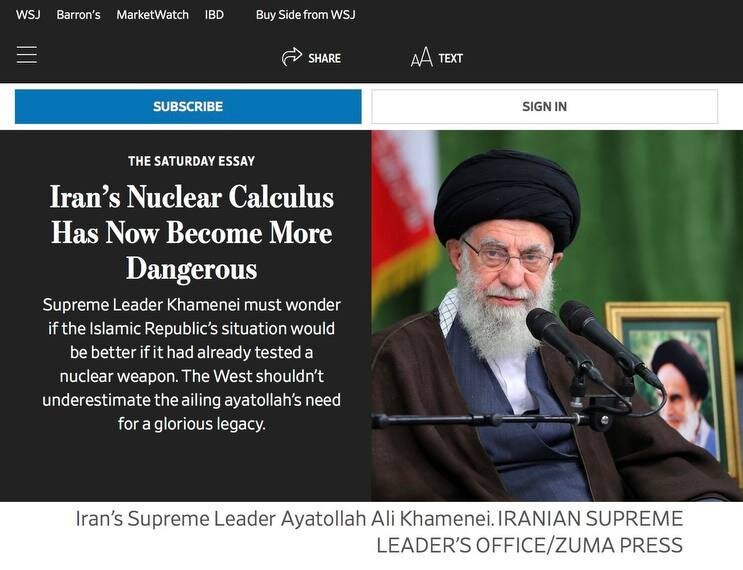The width and height of the screenshot is (743, 570).
Task: Click THE SATURDAY ESSAY section label
Action: click(191, 161)
